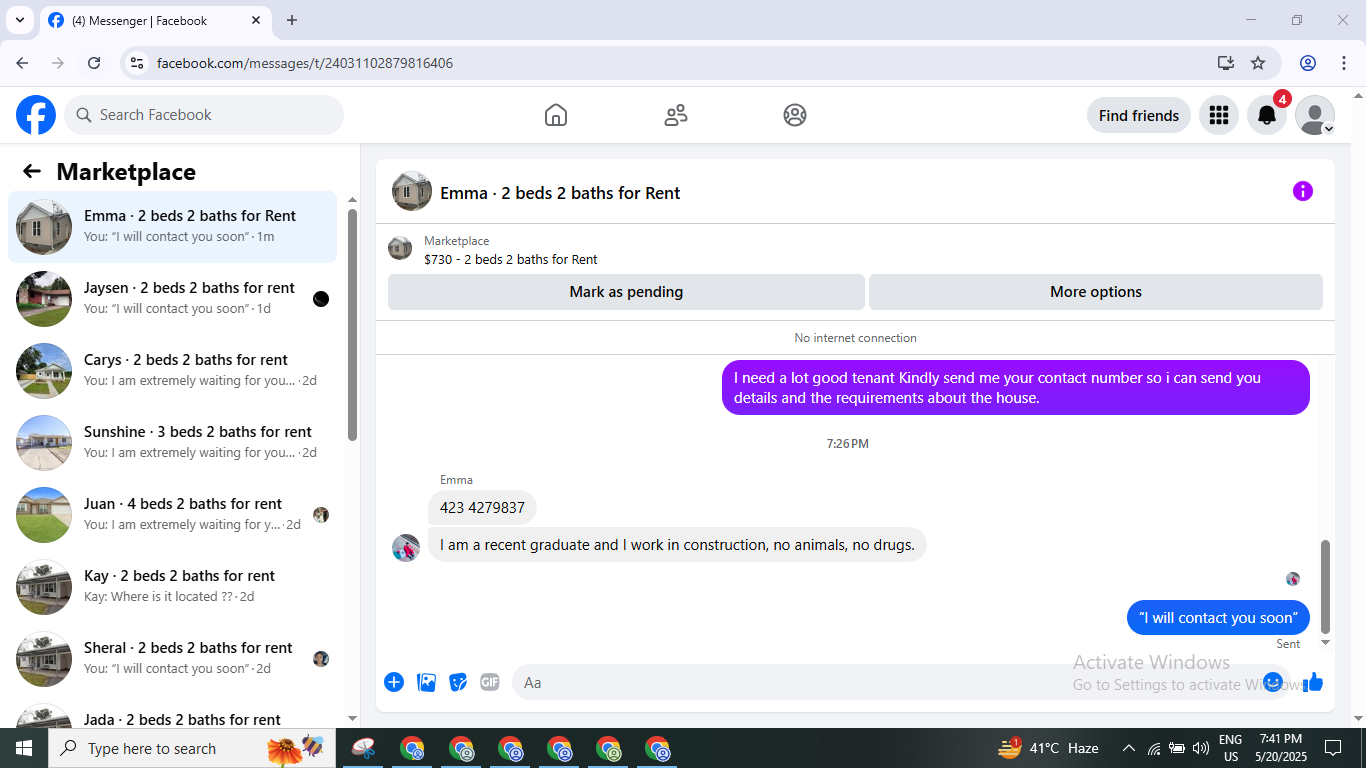The height and width of the screenshot is (768, 1366).
Task: Click the Windows taskbar search box
Action: point(194,748)
